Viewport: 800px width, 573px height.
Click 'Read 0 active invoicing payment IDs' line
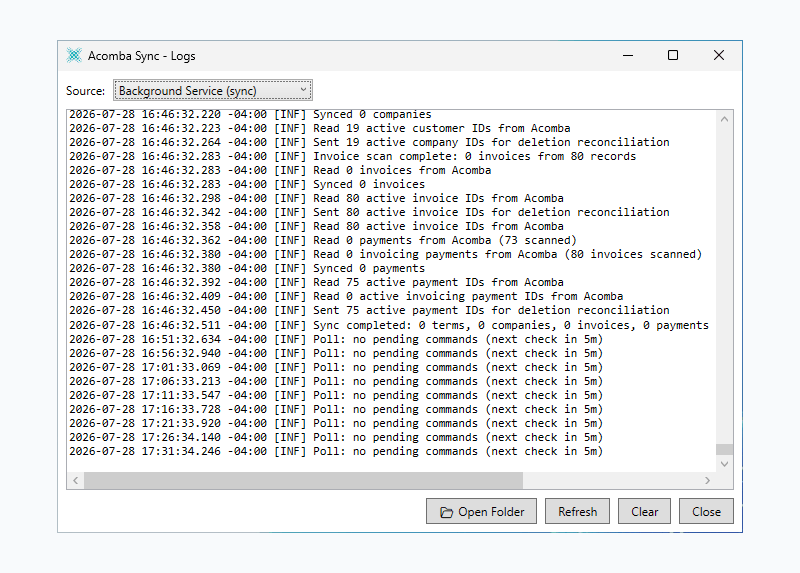(346, 296)
